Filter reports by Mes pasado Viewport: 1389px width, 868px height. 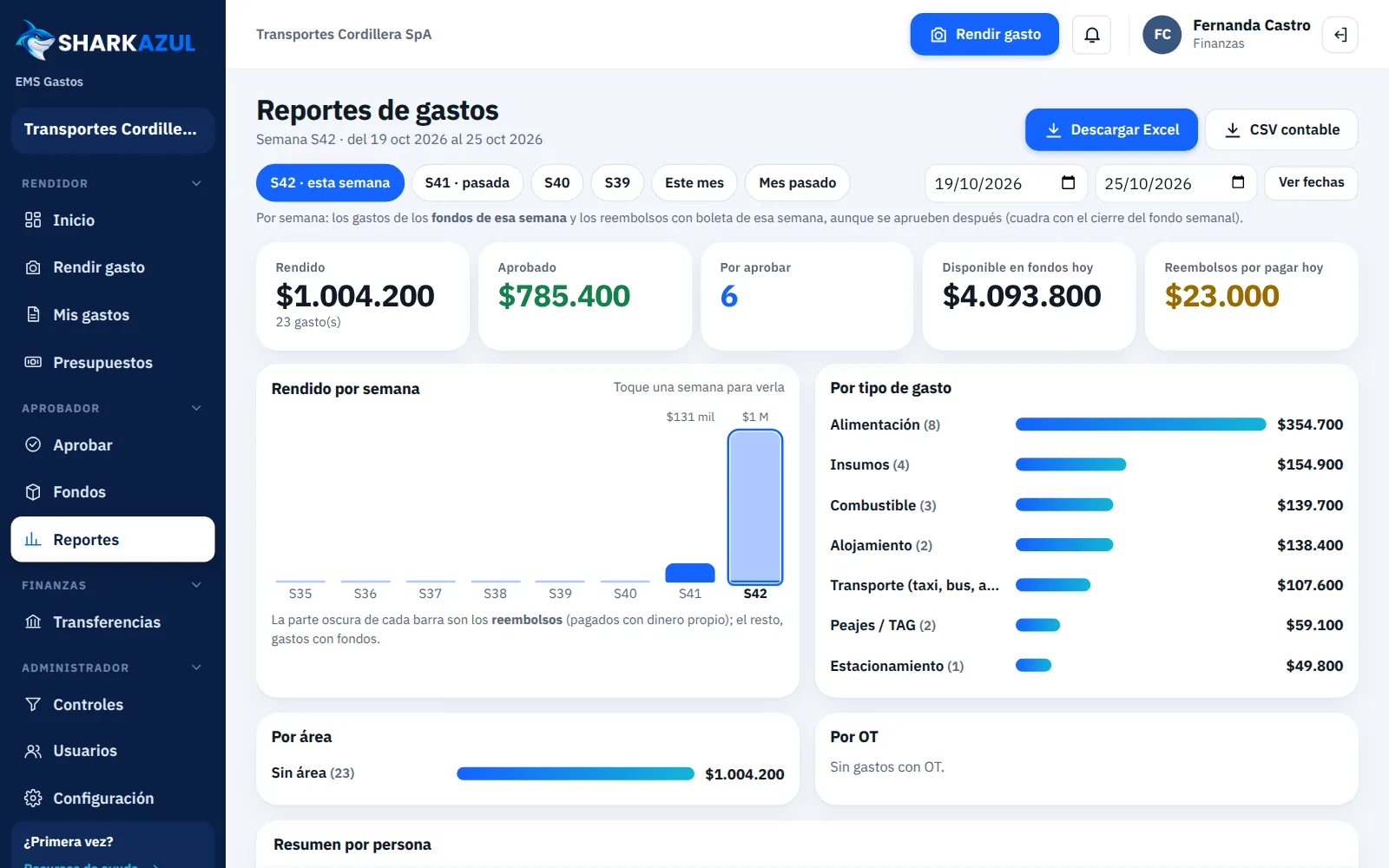pos(797,183)
